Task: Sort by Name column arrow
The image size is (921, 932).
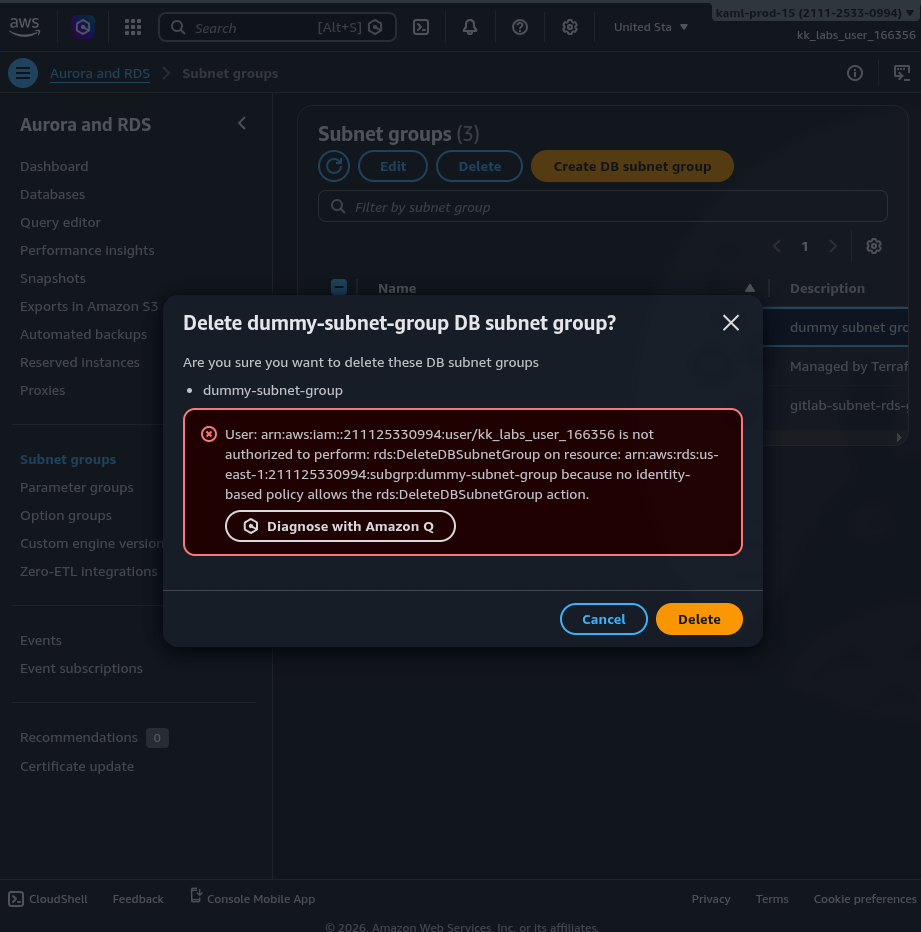Action: [x=750, y=288]
